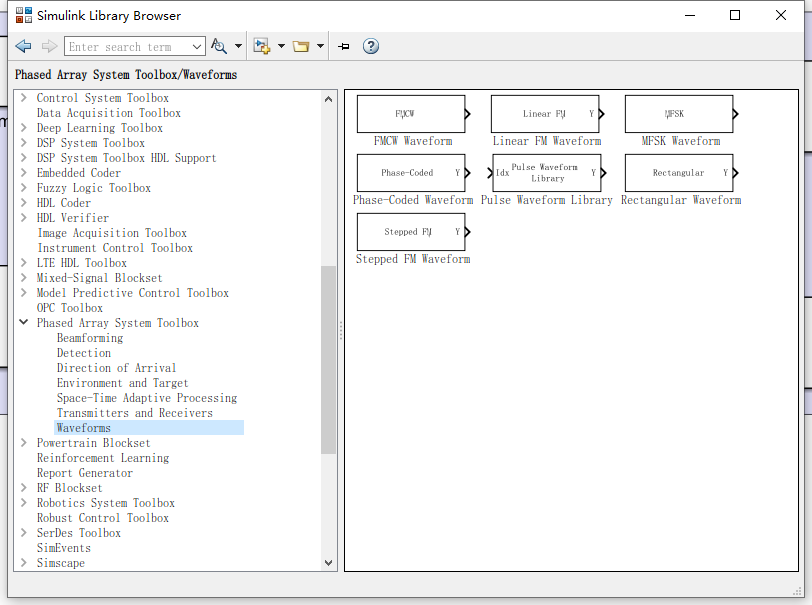Click the tree scrollbar down arrow
This screenshot has height=605, width=812.
click(x=328, y=563)
